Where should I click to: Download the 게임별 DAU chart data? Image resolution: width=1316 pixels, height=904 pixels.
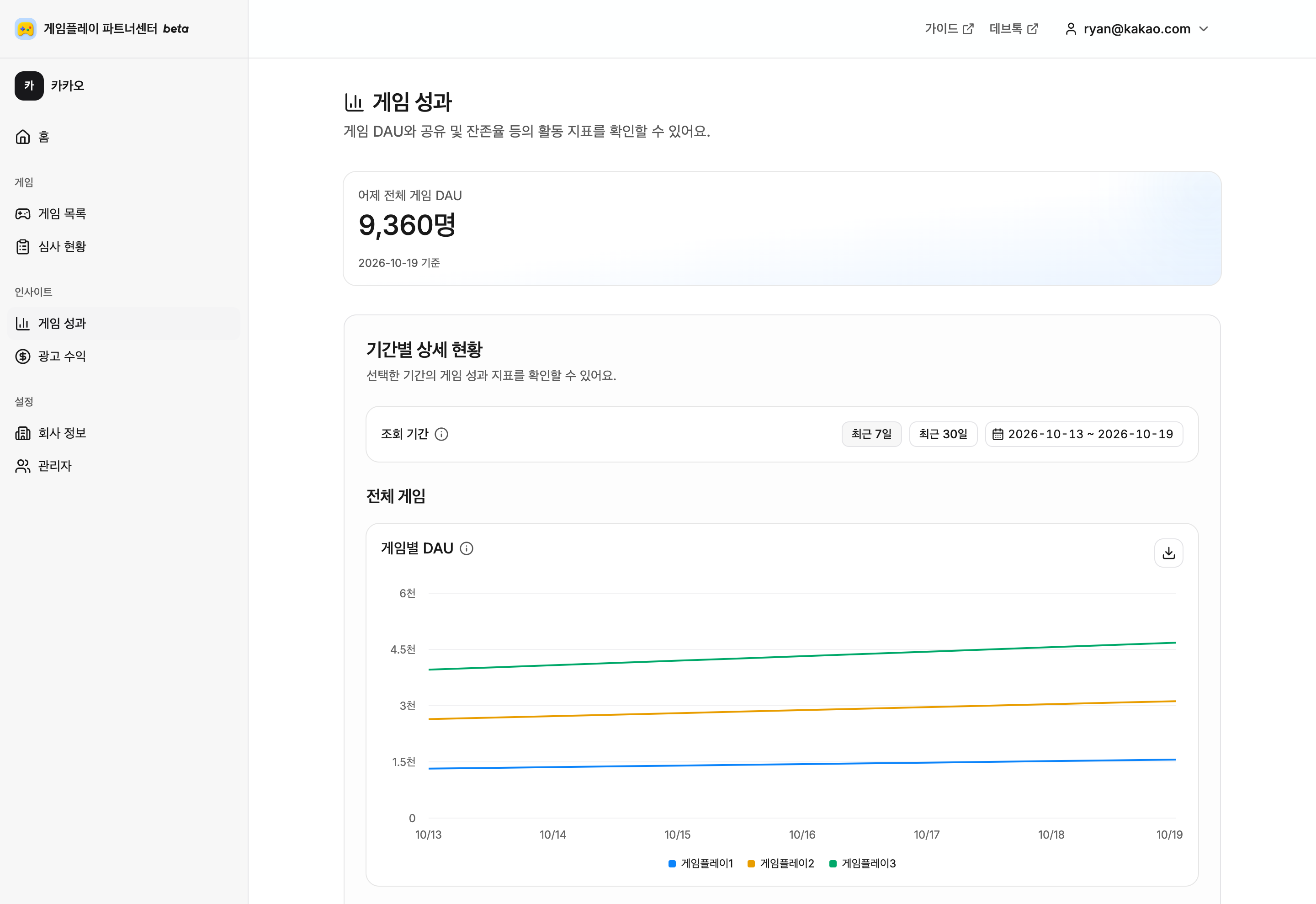[x=1169, y=553]
